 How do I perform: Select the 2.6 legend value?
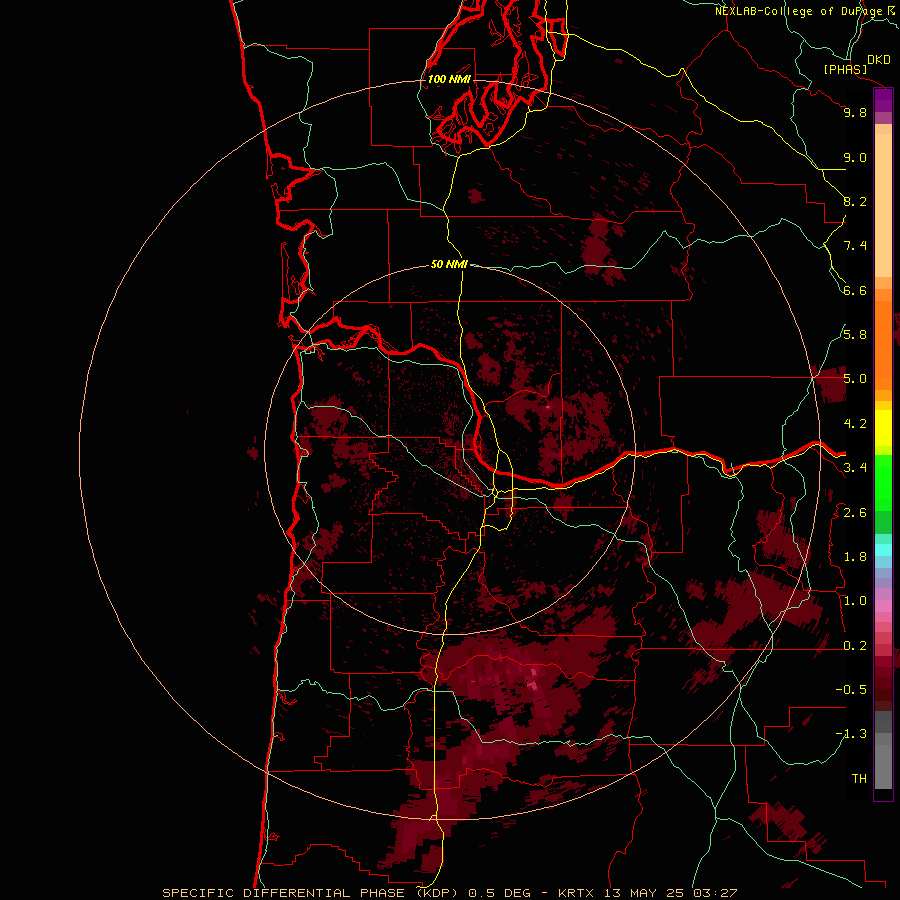click(855, 513)
